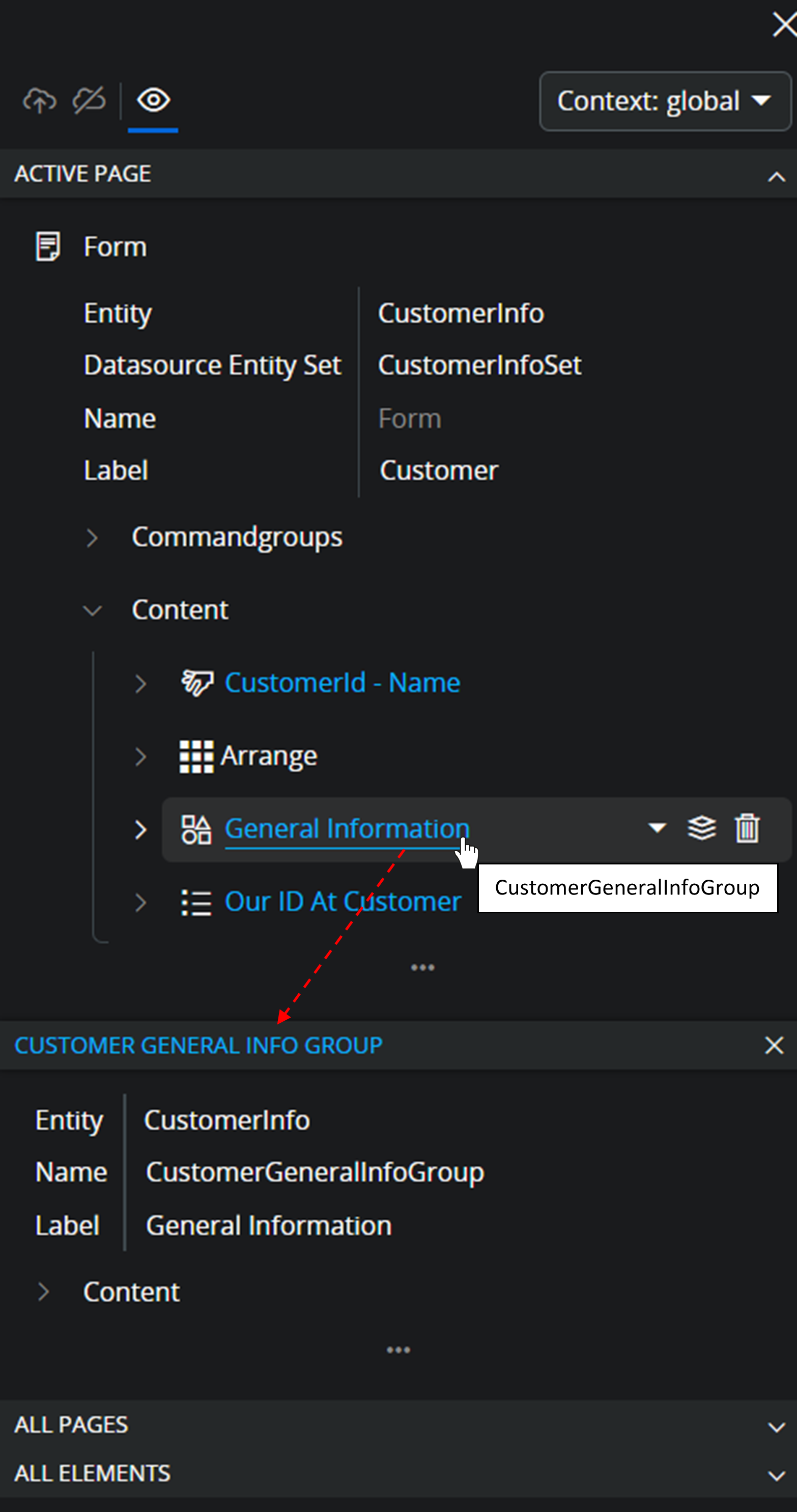Collapse the Active Page section

(x=776, y=177)
